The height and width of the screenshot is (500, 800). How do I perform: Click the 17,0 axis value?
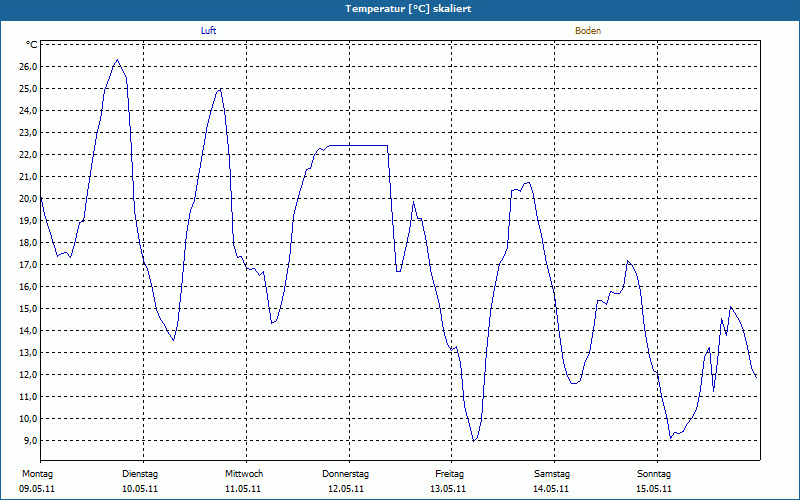pyautogui.click(x=28, y=264)
